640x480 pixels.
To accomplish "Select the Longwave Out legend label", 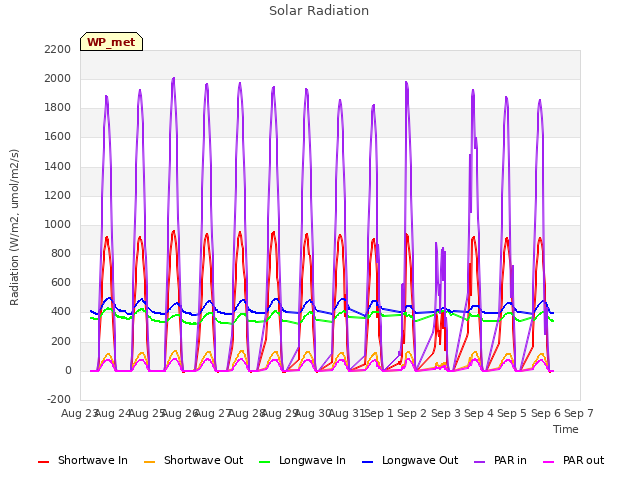I will click(x=420, y=460).
